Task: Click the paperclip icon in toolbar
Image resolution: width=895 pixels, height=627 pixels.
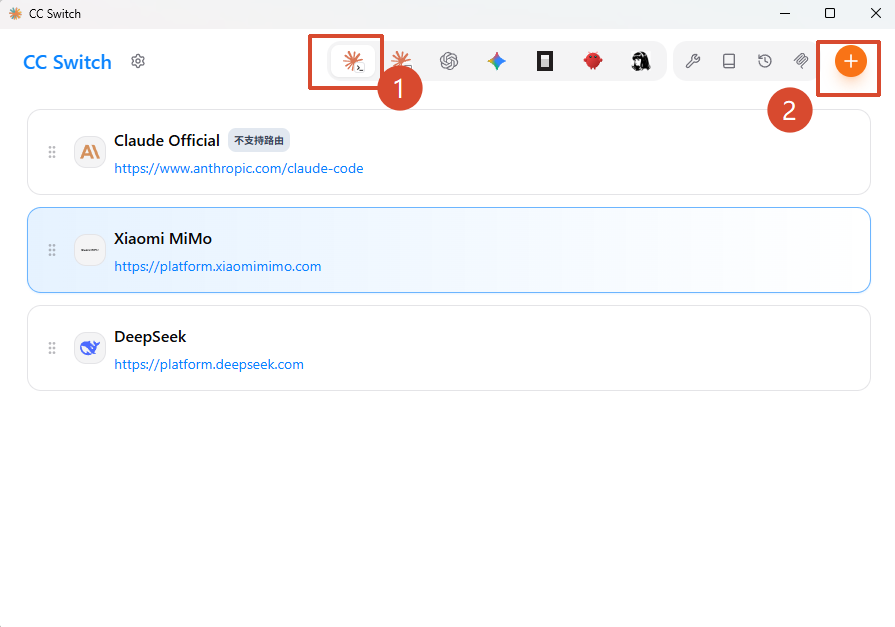Action: [801, 61]
